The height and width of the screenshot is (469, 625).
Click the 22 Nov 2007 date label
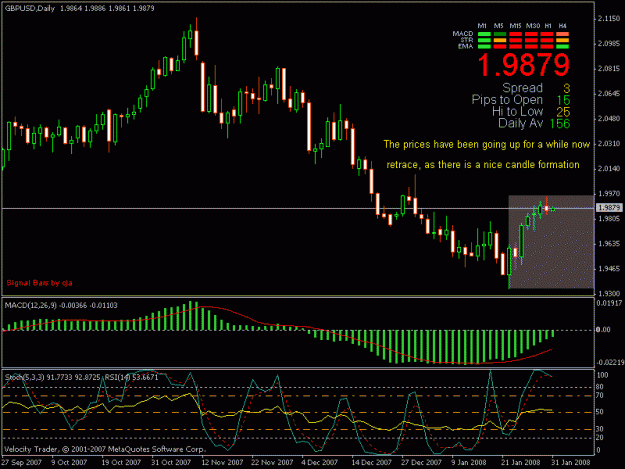point(272,462)
